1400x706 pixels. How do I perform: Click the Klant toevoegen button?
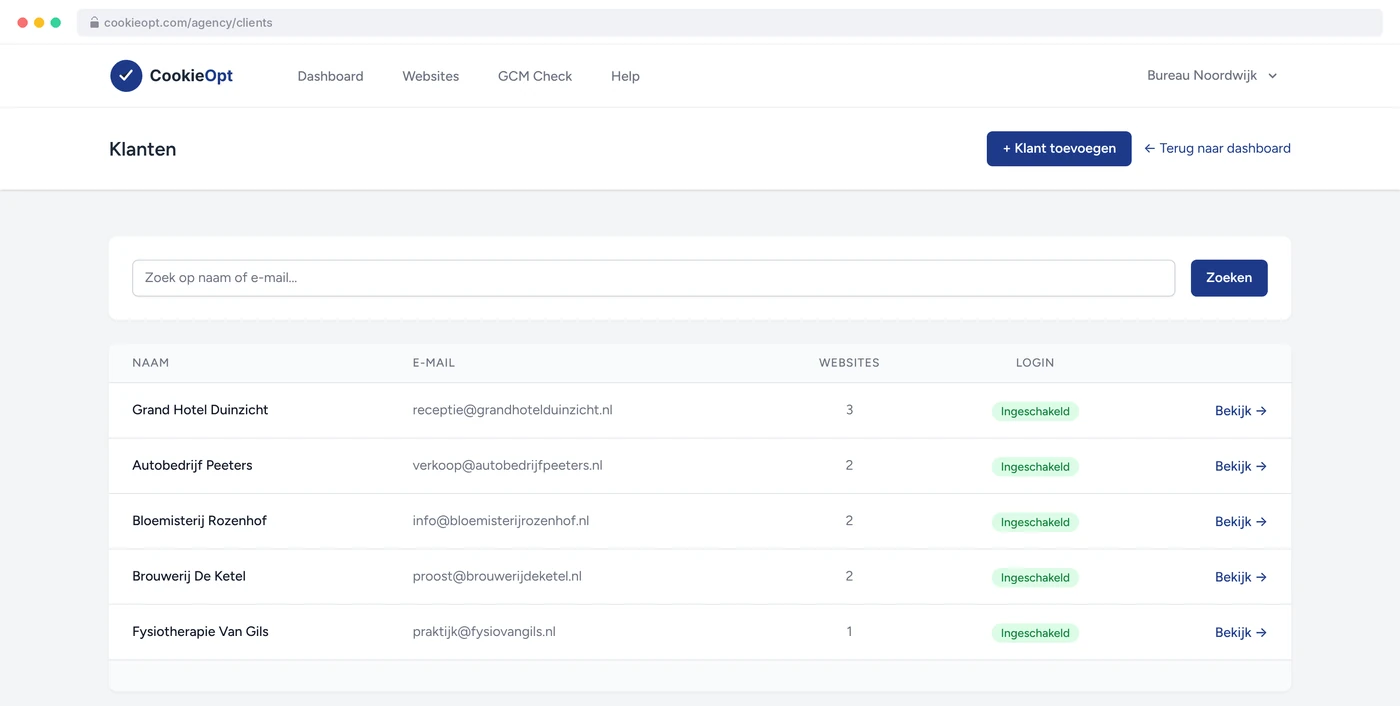(x=1059, y=149)
